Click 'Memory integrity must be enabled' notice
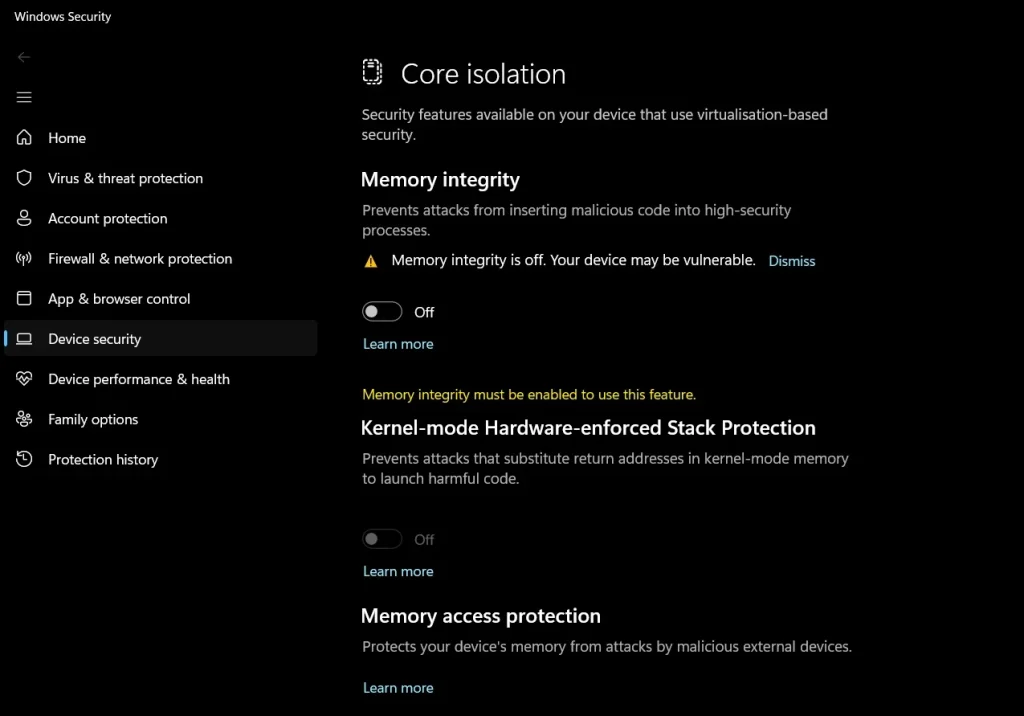The image size is (1024, 716). tap(529, 395)
